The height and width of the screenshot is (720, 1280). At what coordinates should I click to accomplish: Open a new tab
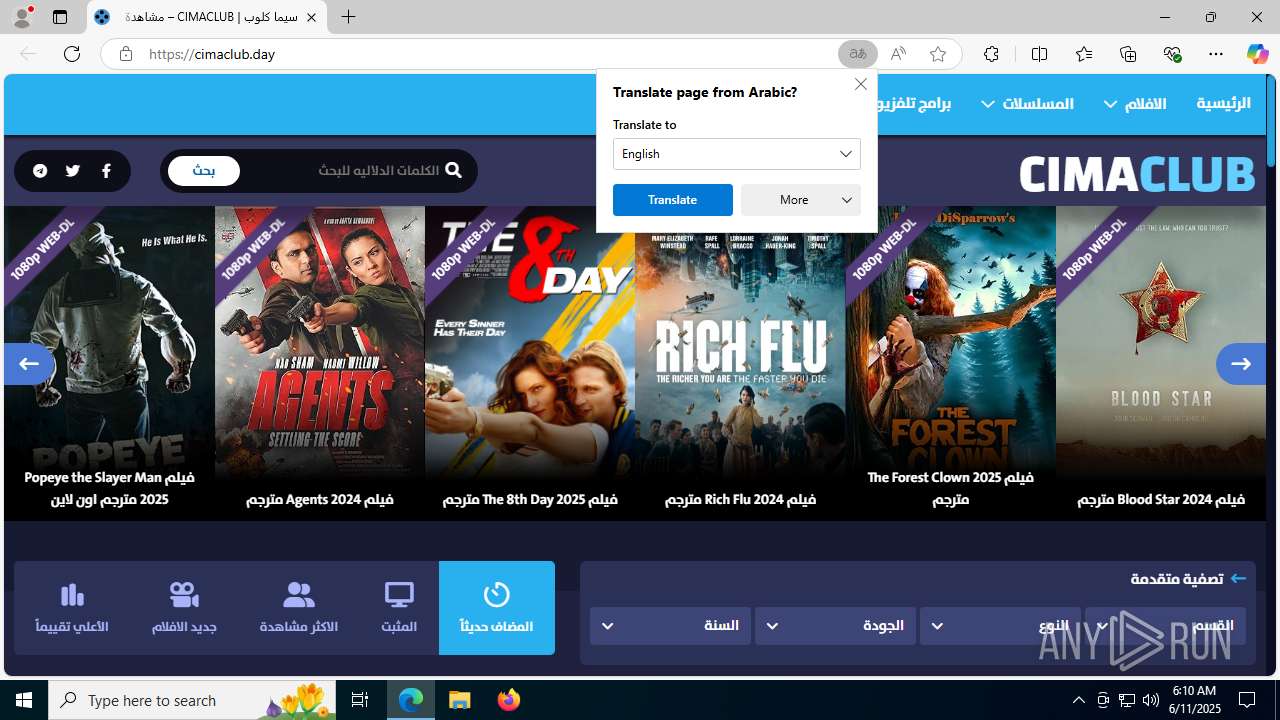[x=348, y=17]
